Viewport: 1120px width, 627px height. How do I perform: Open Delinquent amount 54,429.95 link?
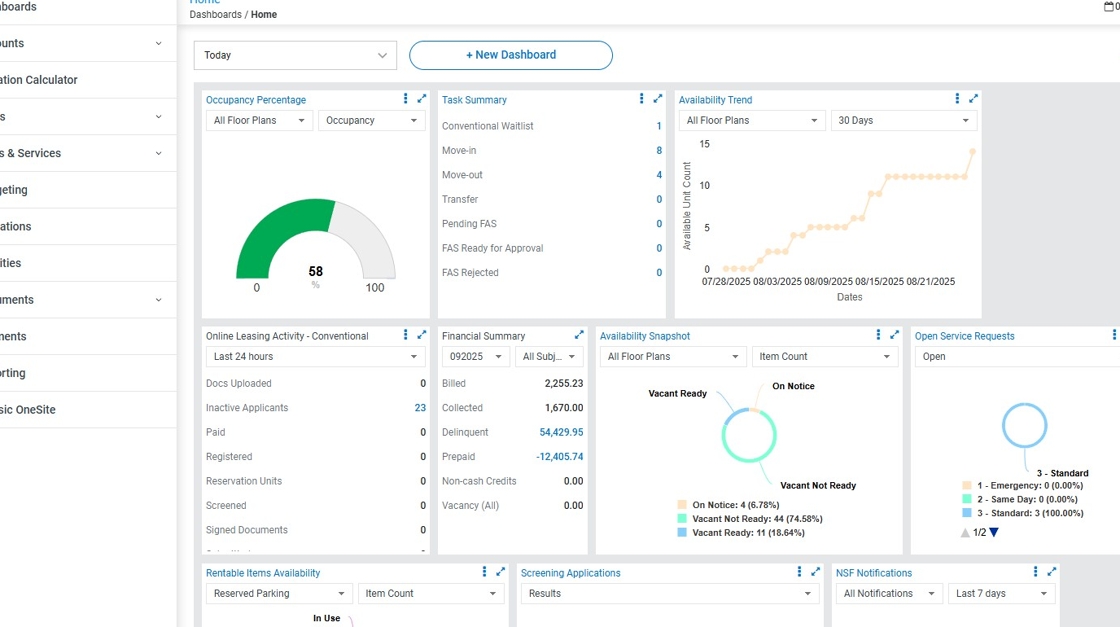(561, 432)
